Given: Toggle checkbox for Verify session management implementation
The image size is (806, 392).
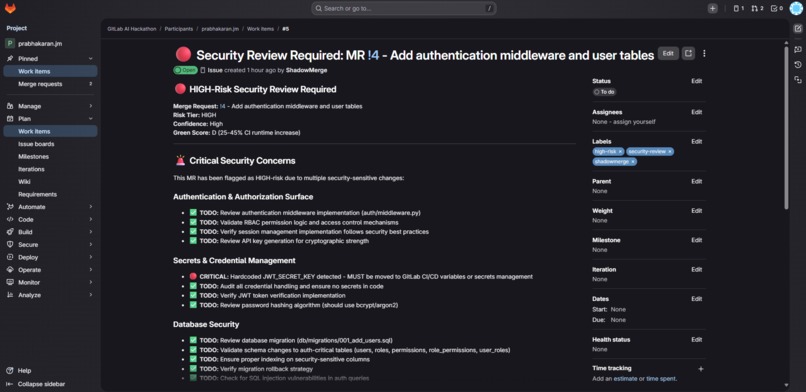Looking at the screenshot, I should click(193, 231).
